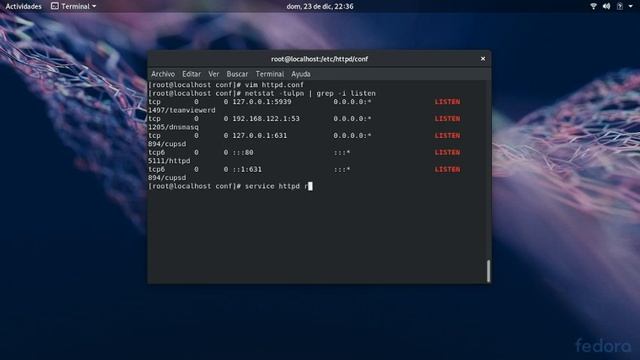
Task: Click LISTEN in the teamviewerd row
Action: pyautogui.click(x=447, y=102)
